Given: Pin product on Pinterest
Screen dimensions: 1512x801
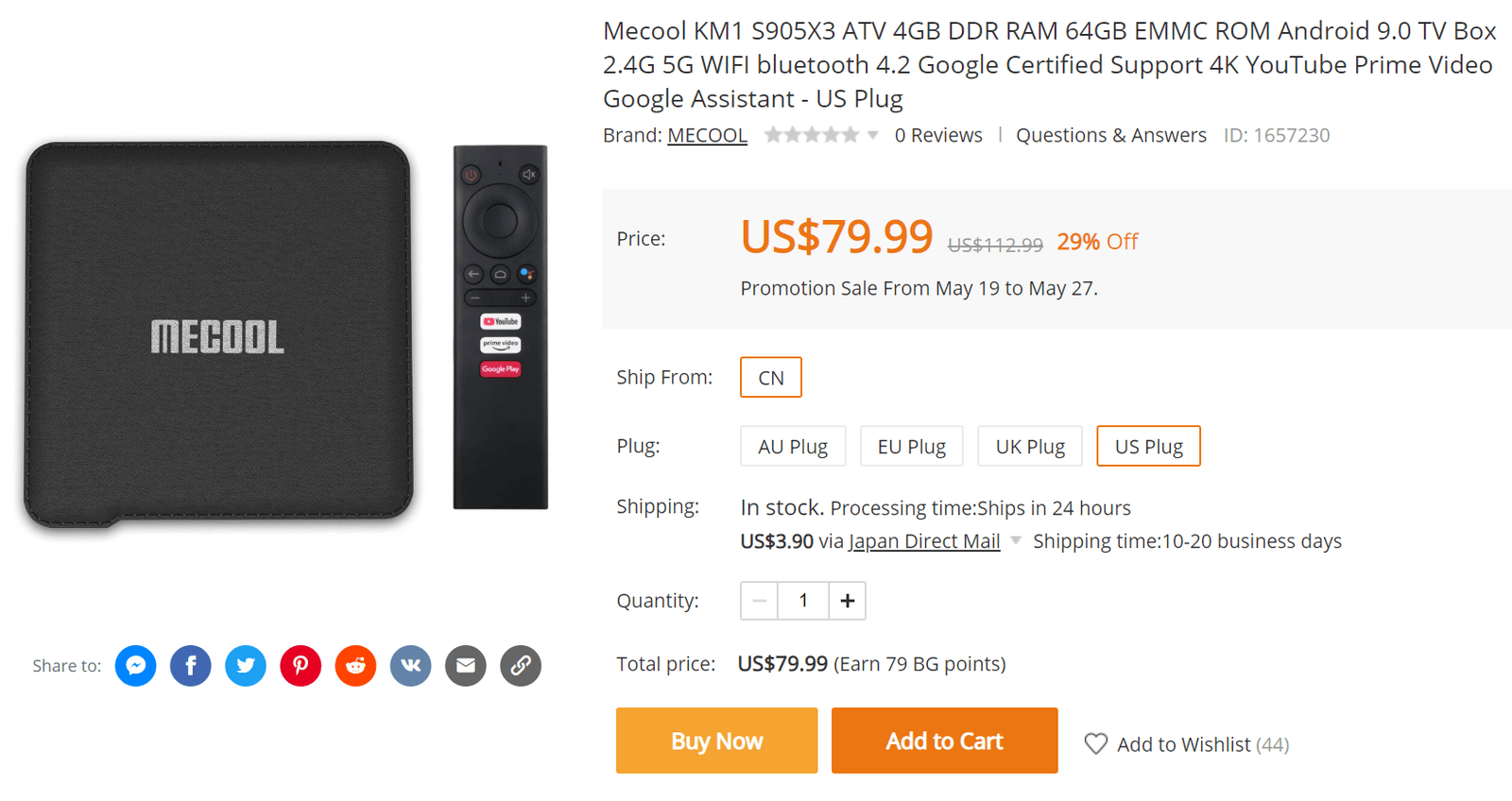Looking at the screenshot, I should (301, 666).
